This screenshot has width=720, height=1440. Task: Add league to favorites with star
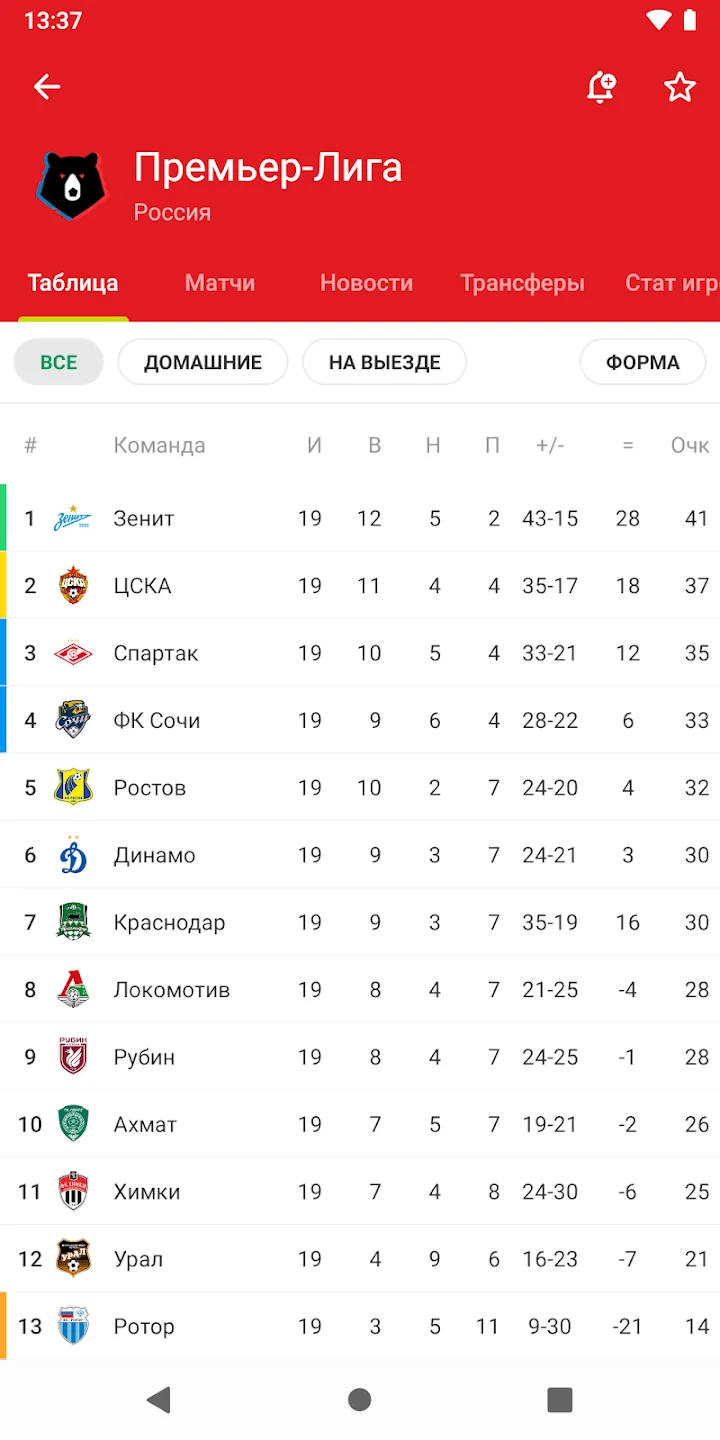click(x=680, y=87)
